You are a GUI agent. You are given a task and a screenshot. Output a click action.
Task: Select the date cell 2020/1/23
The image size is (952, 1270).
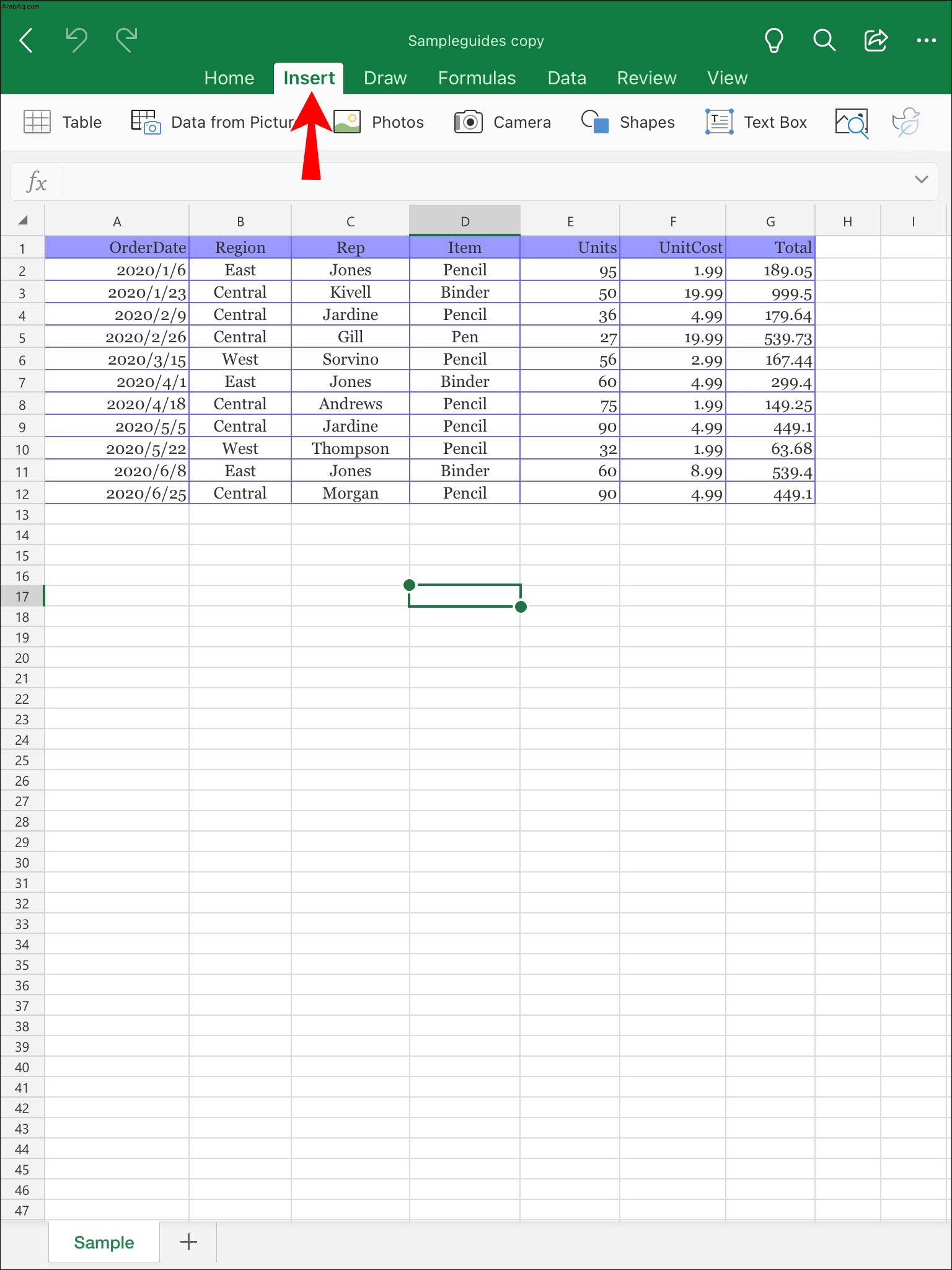point(117,292)
